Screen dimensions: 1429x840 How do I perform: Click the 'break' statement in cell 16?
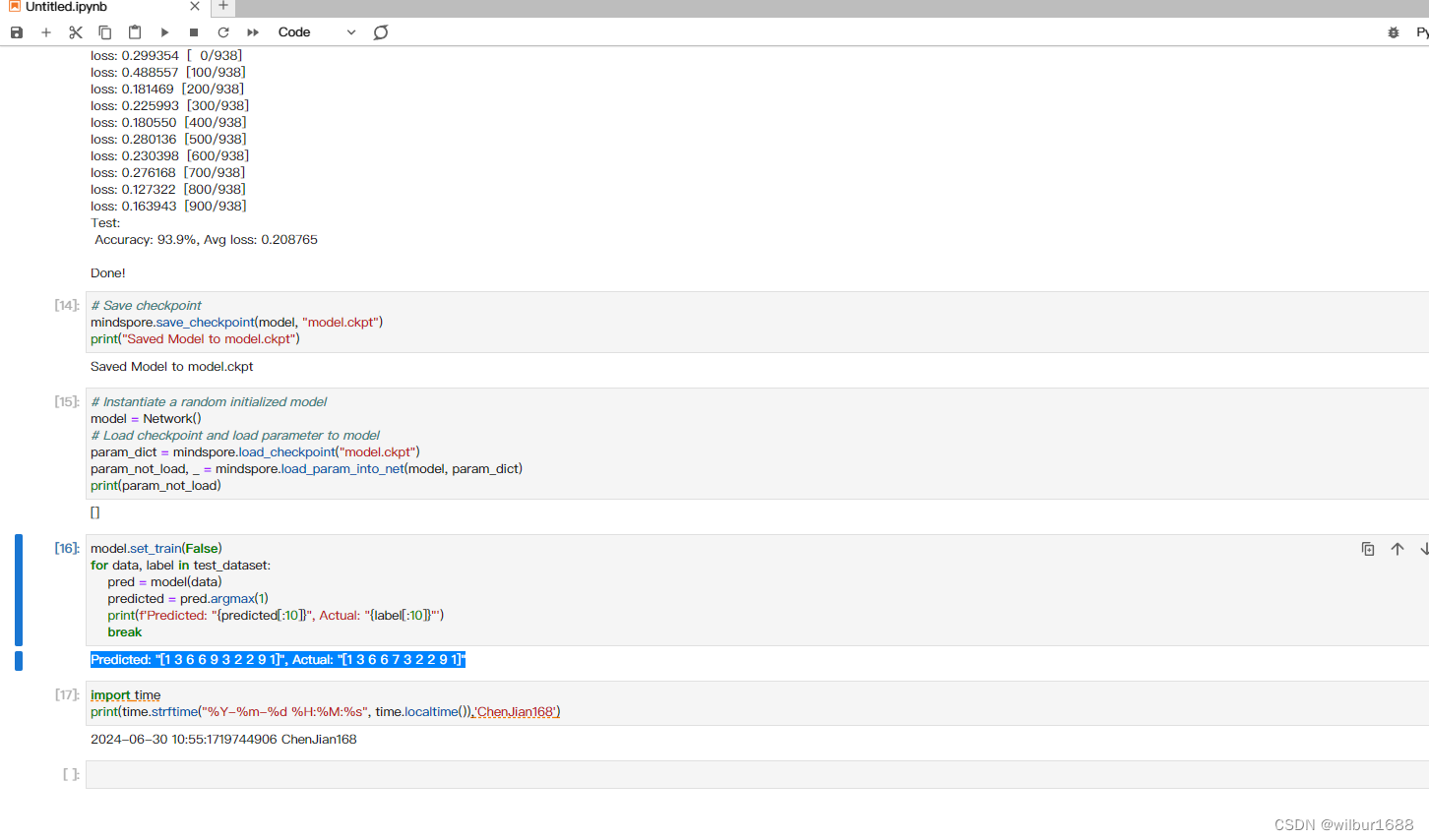pyautogui.click(x=125, y=632)
